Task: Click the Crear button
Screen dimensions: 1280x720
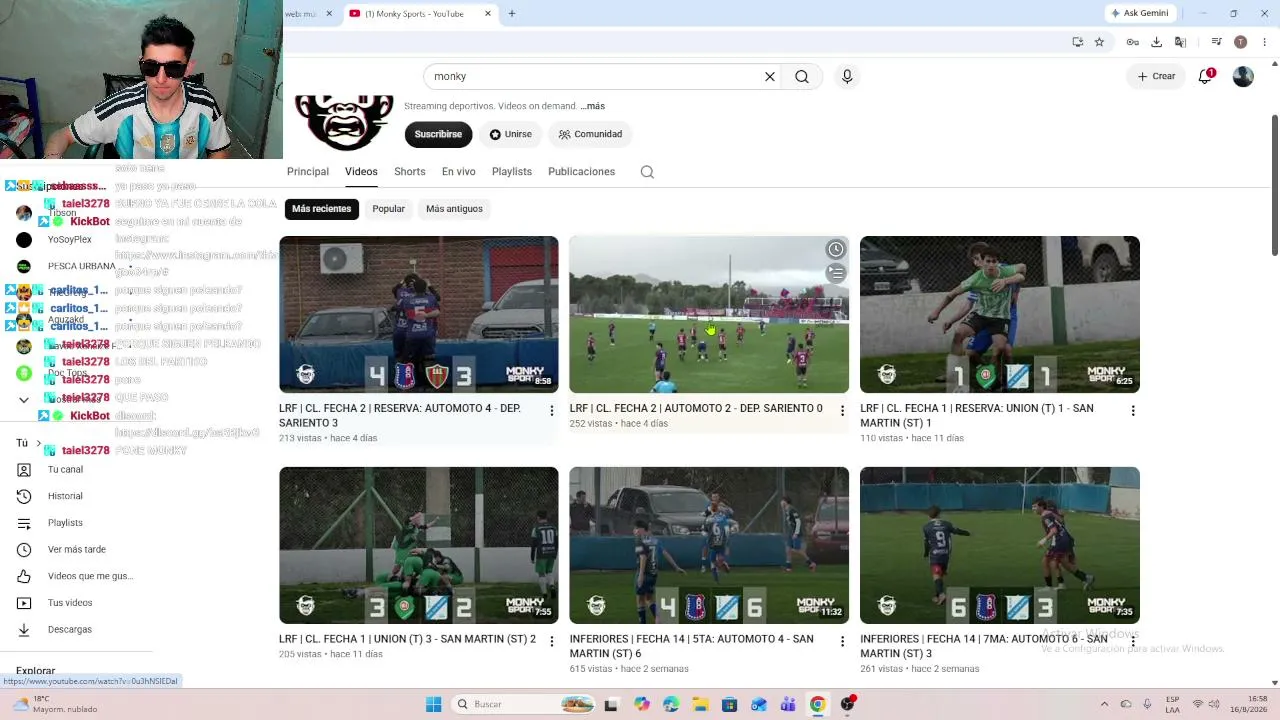Action: [x=1156, y=76]
